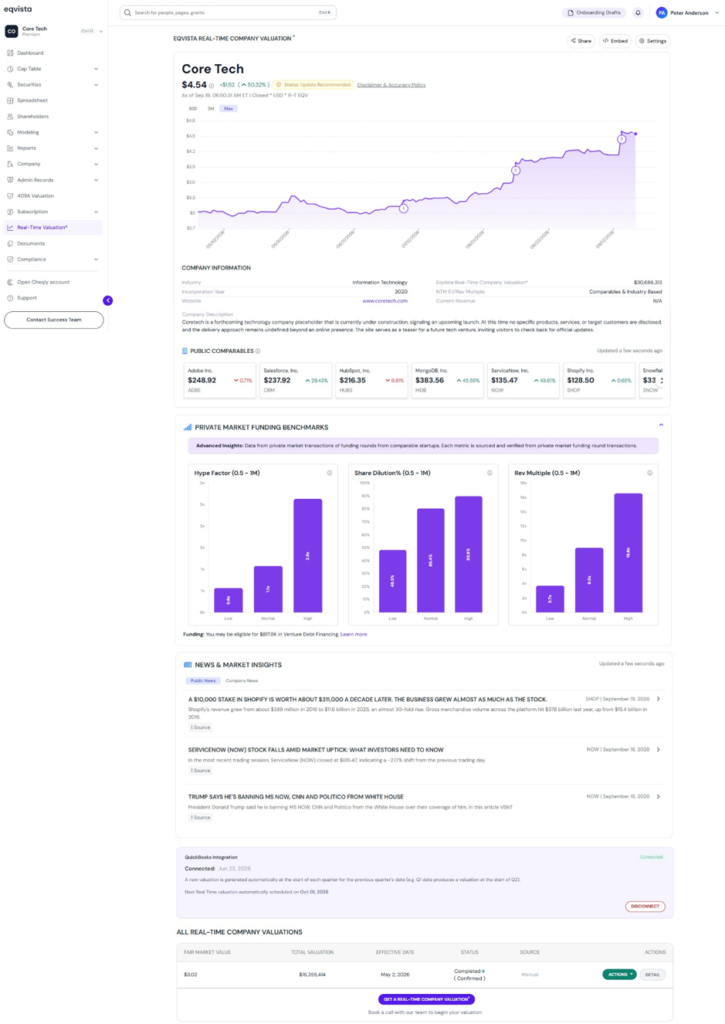Click the PA user avatar
Image resolution: width=725 pixels, height=1024 pixels.
(x=662, y=12)
